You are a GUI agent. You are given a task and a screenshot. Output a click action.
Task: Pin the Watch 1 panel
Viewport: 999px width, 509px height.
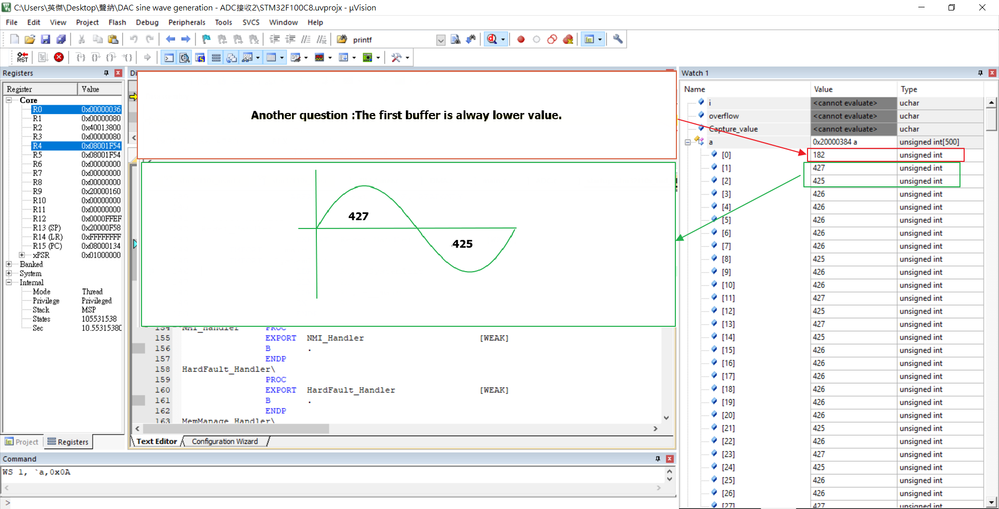[x=980, y=73]
